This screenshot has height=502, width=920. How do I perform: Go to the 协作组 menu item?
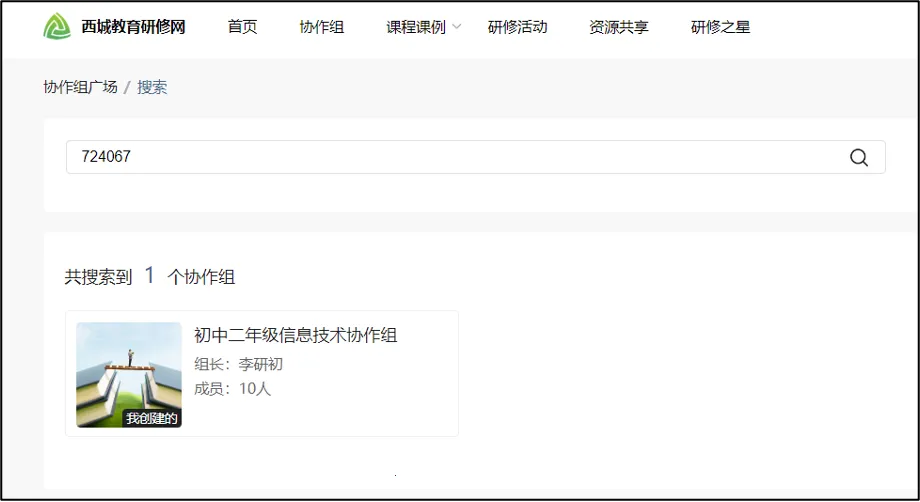(321, 27)
